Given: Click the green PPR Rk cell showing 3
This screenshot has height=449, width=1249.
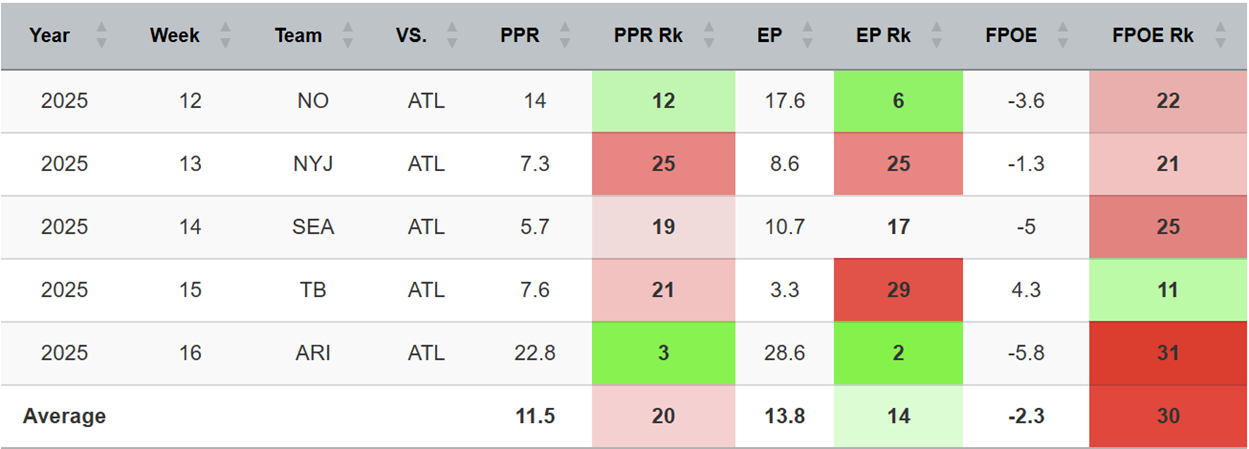Looking at the screenshot, I should [663, 353].
